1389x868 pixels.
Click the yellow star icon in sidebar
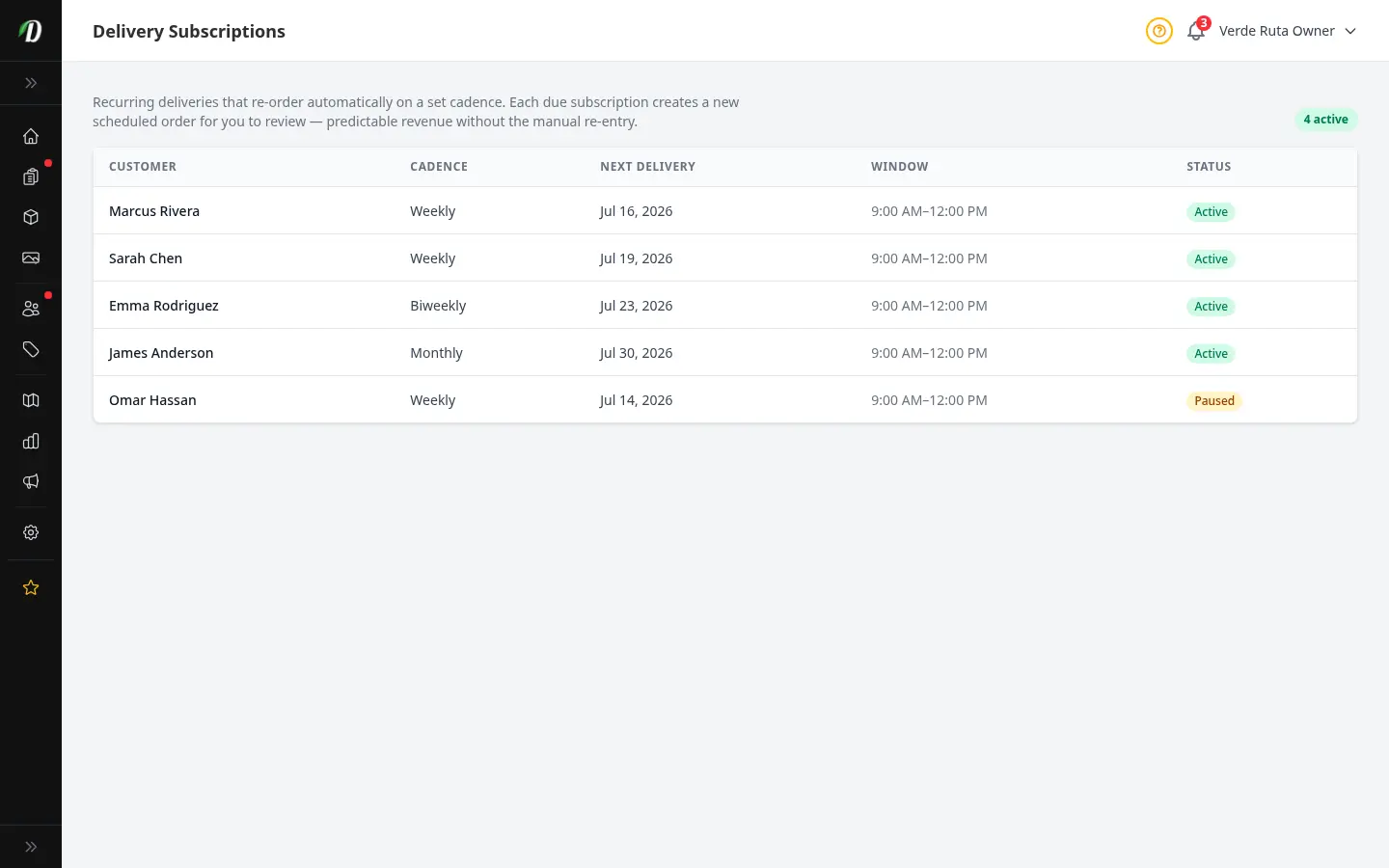[x=31, y=587]
